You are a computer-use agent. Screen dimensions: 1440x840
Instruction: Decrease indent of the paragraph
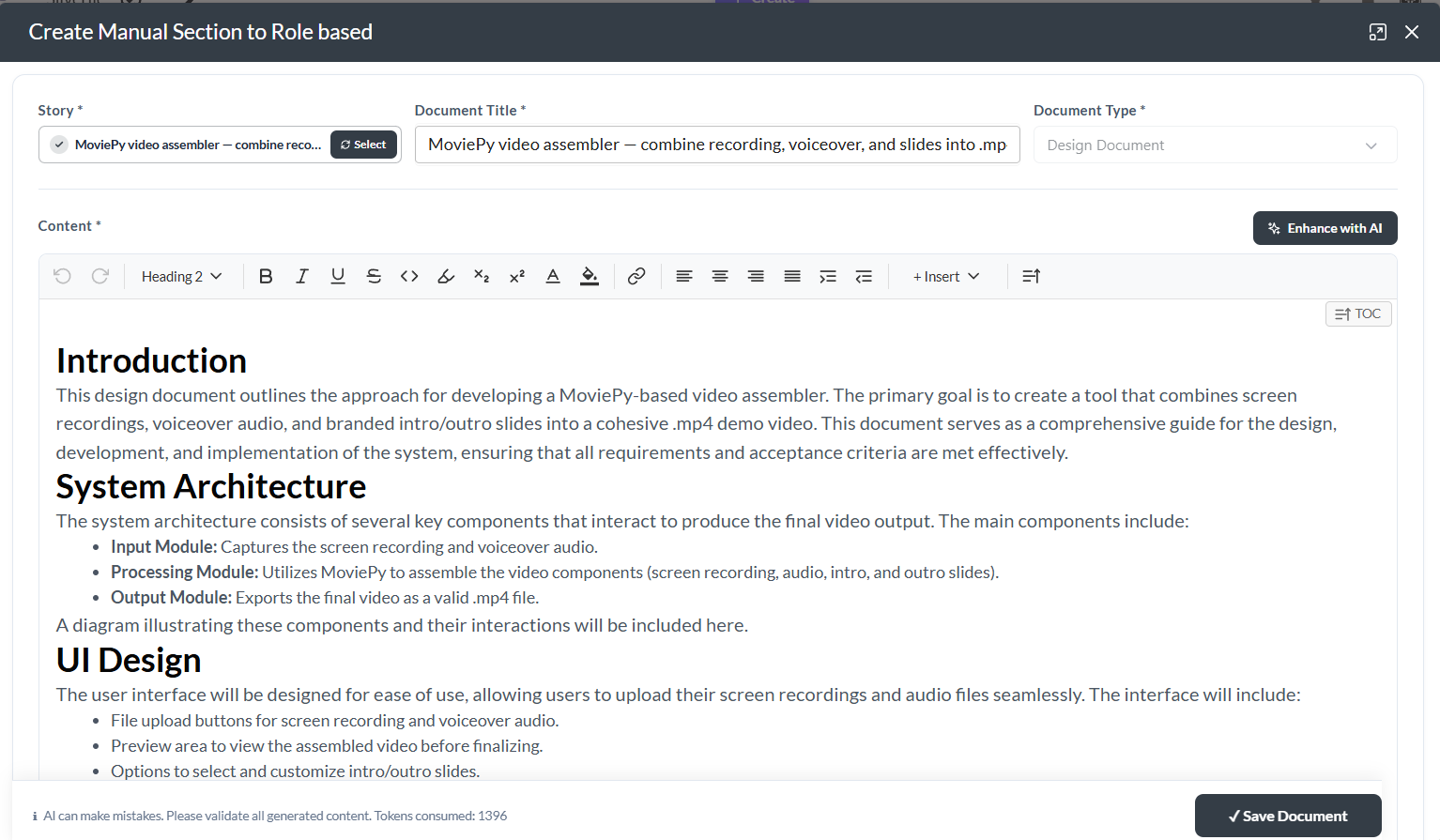(864, 276)
